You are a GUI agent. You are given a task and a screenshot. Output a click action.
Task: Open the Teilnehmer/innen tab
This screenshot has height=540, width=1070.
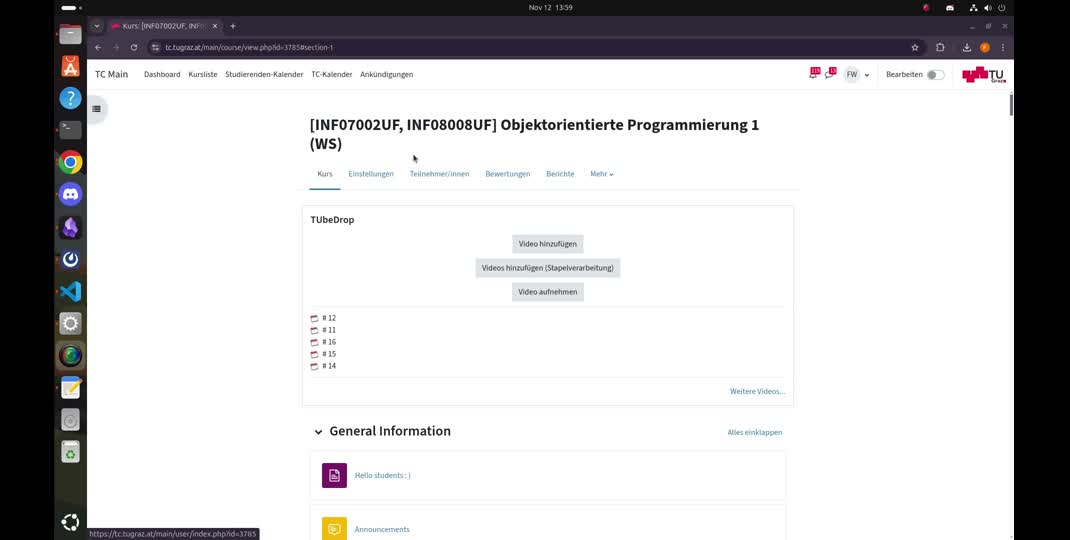click(x=439, y=174)
